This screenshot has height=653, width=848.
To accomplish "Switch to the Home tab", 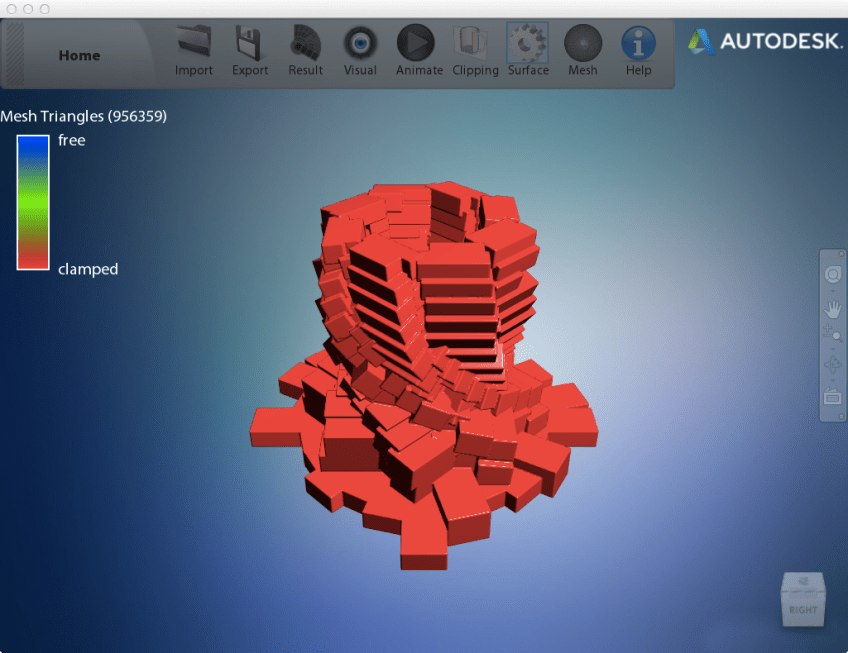I will tap(79, 56).
